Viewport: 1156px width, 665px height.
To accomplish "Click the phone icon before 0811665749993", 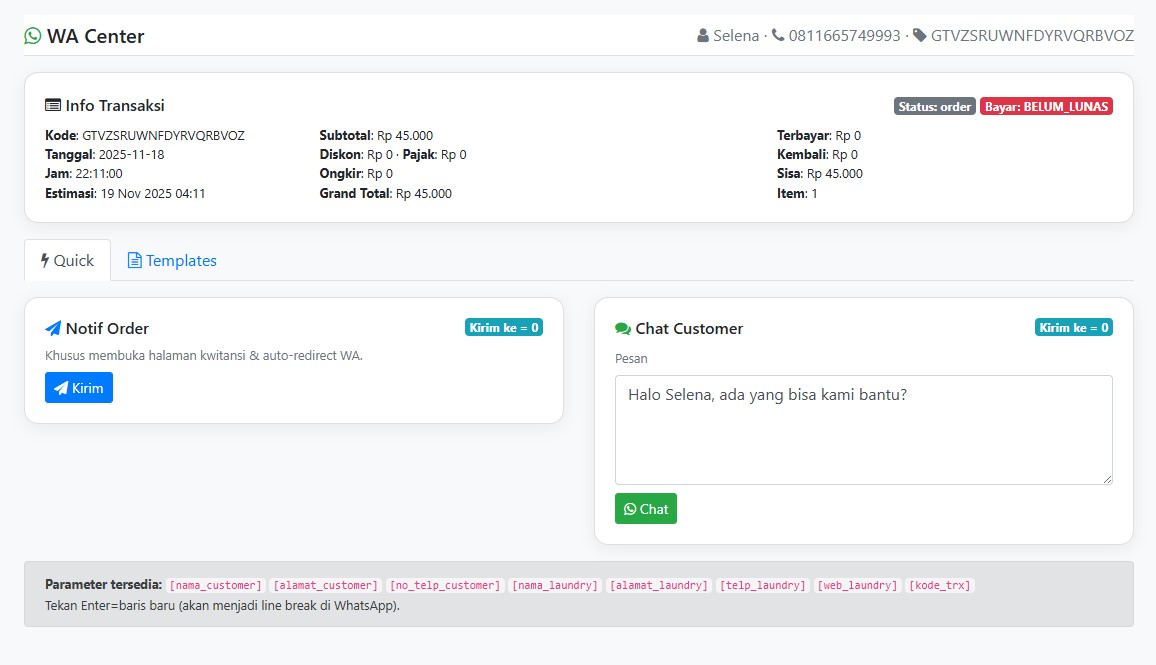I will point(778,36).
